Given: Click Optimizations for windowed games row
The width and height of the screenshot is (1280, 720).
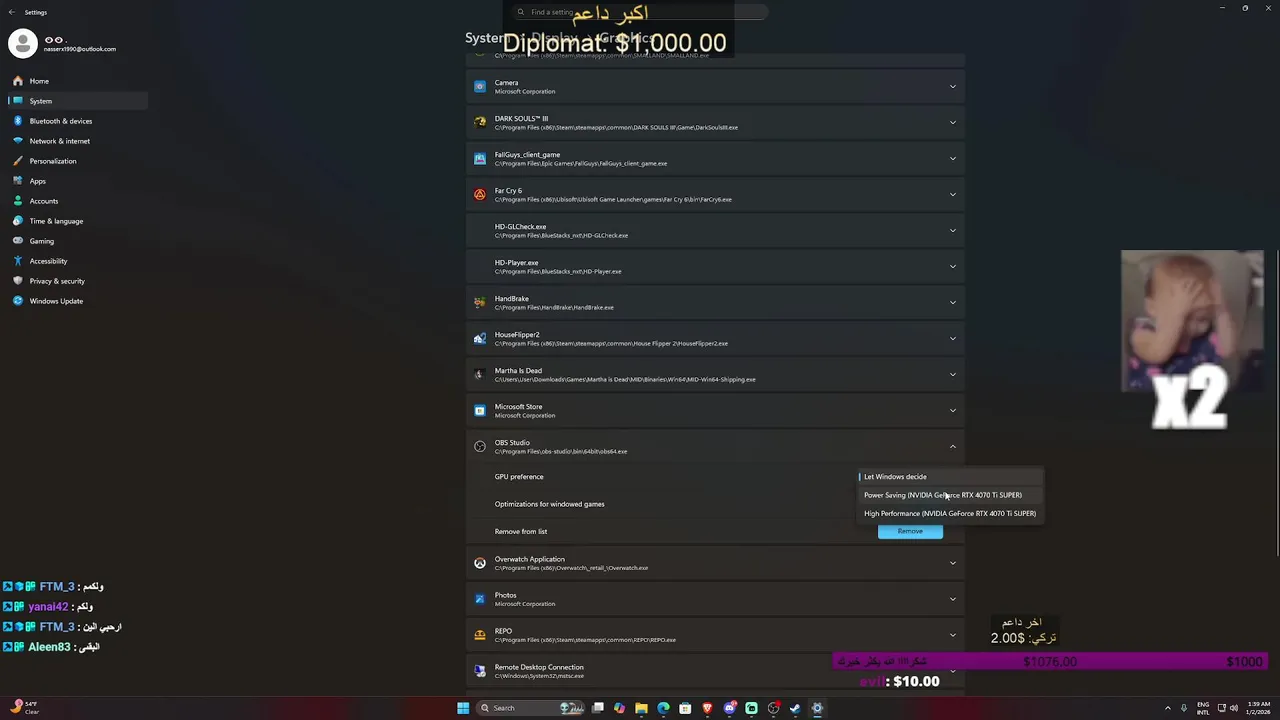Looking at the screenshot, I should tap(715, 504).
